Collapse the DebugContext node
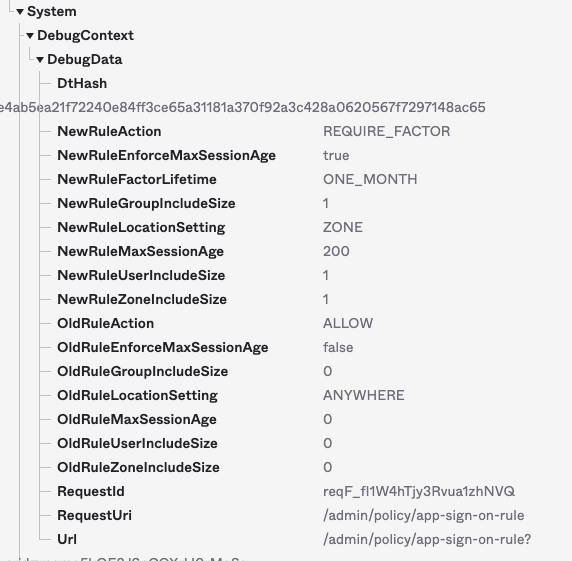572x561 pixels. (x=30, y=36)
